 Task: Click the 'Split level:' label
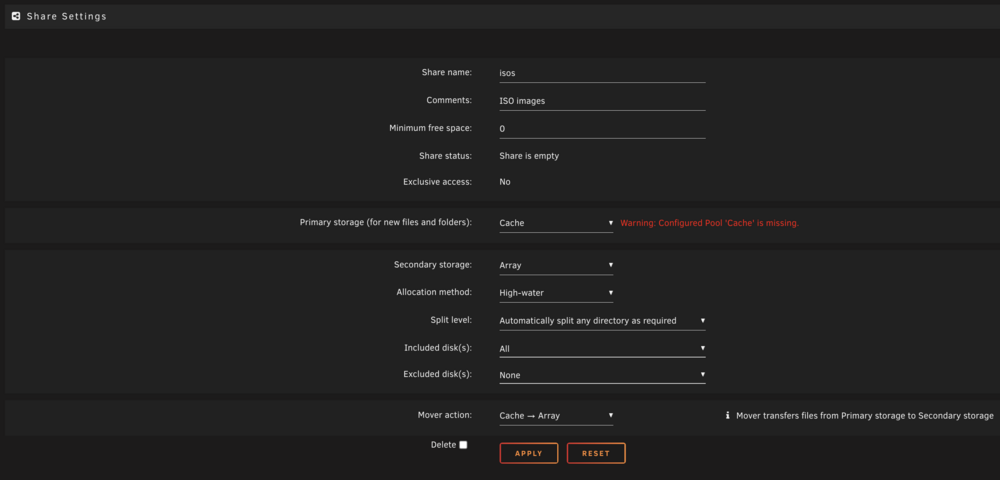pyautogui.click(x=452, y=319)
